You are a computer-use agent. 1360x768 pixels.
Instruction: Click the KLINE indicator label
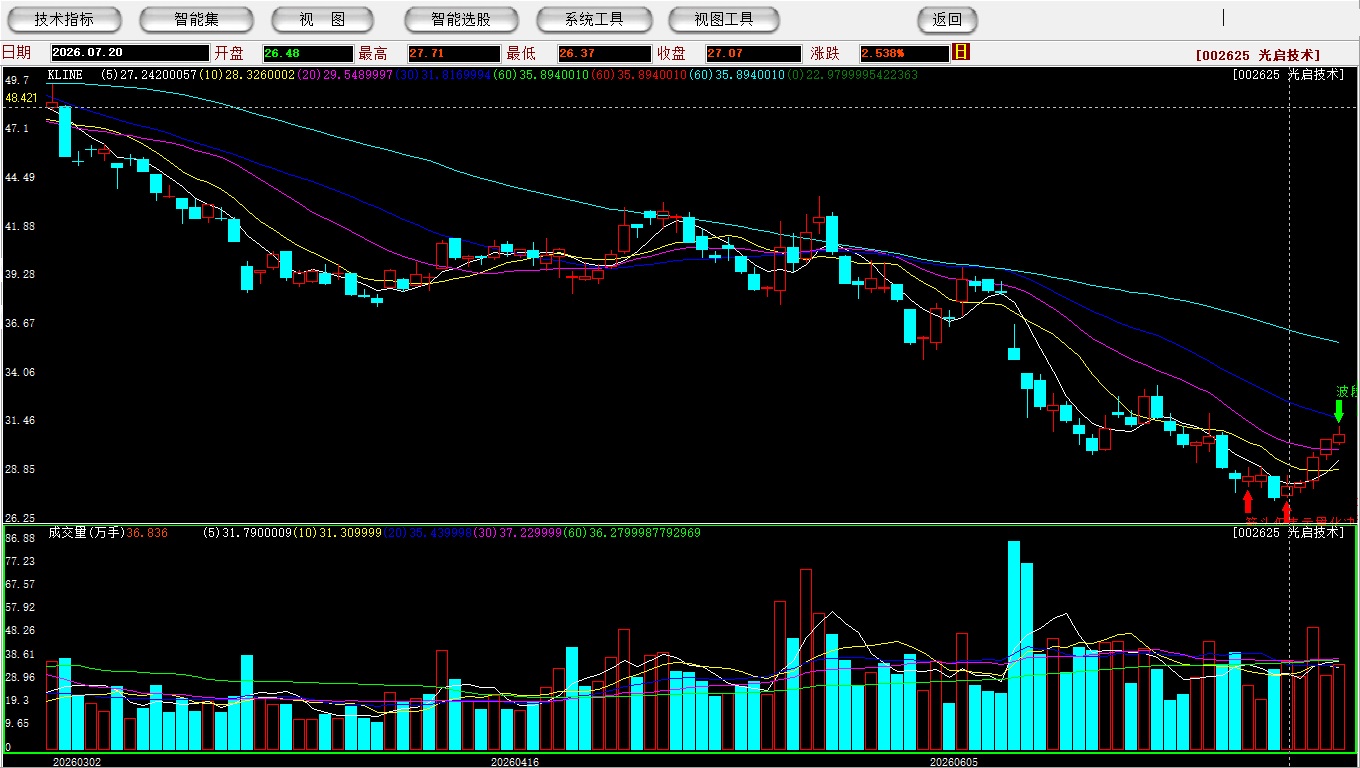(65, 75)
